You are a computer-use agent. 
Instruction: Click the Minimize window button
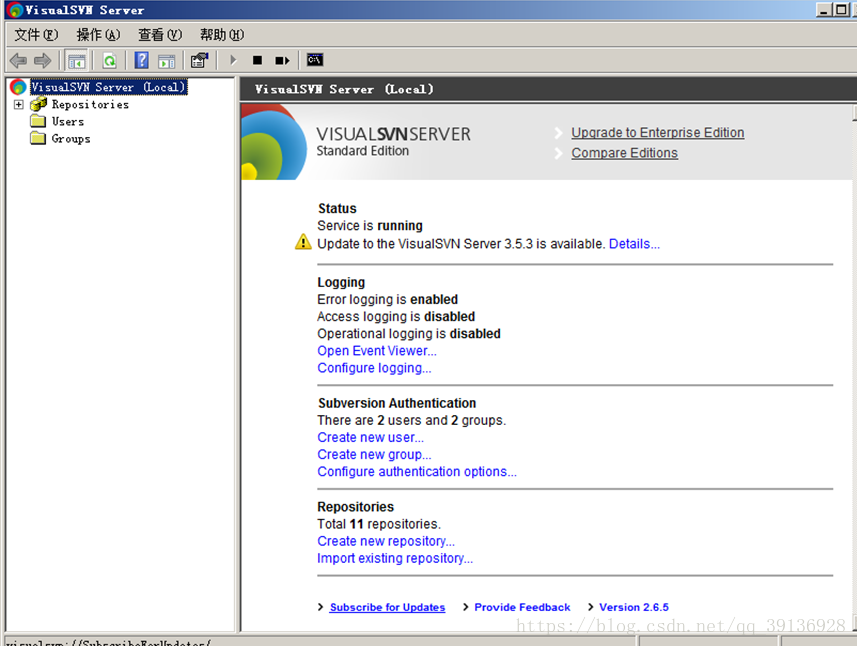click(824, 9)
